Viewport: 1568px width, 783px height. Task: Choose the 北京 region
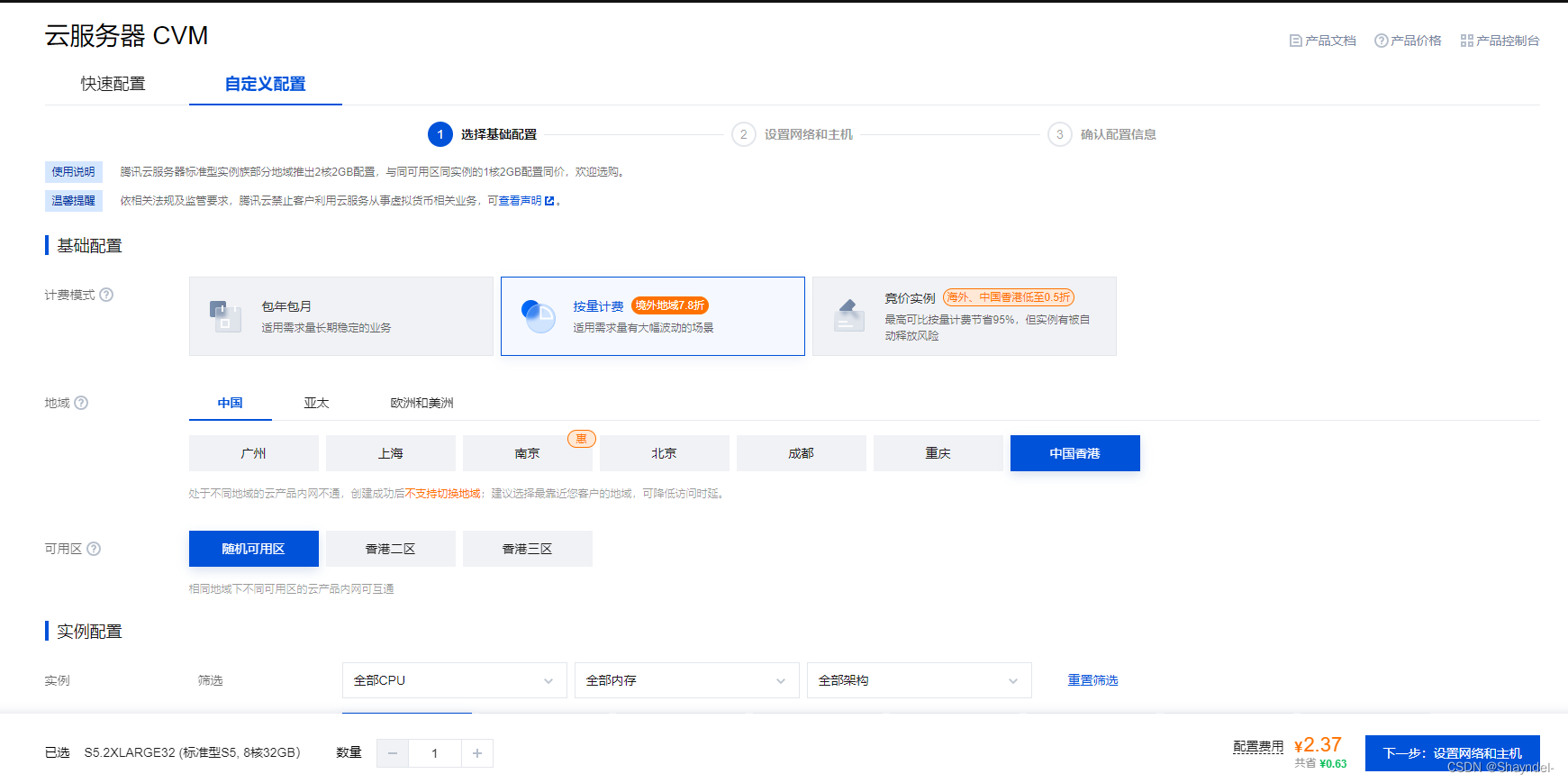(665, 453)
